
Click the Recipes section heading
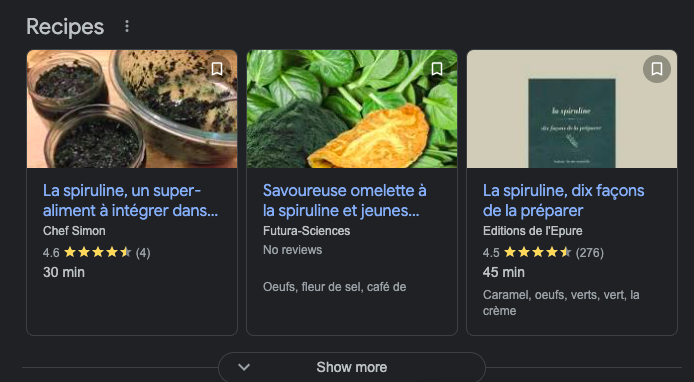(x=65, y=27)
